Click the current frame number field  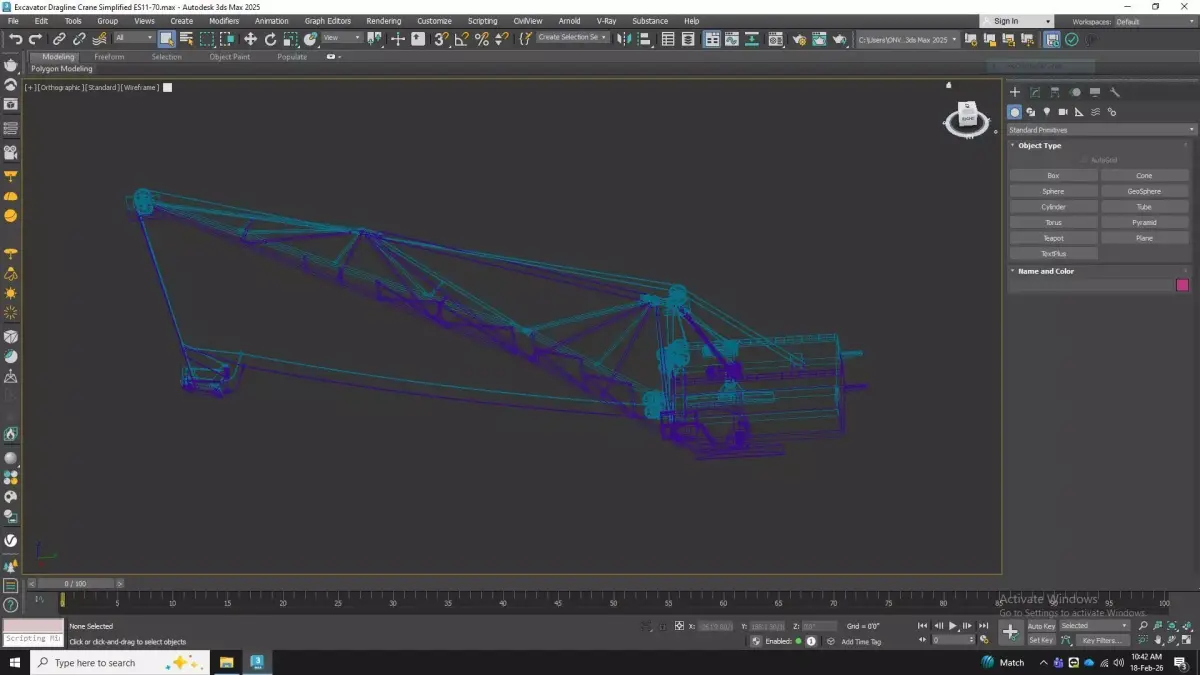pyautogui.click(x=948, y=640)
